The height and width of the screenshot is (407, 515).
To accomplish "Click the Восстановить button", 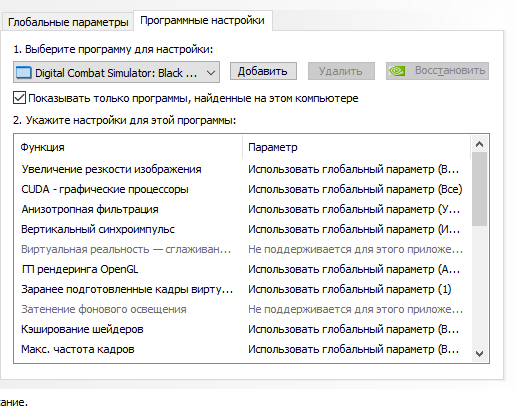I will click(437, 71).
